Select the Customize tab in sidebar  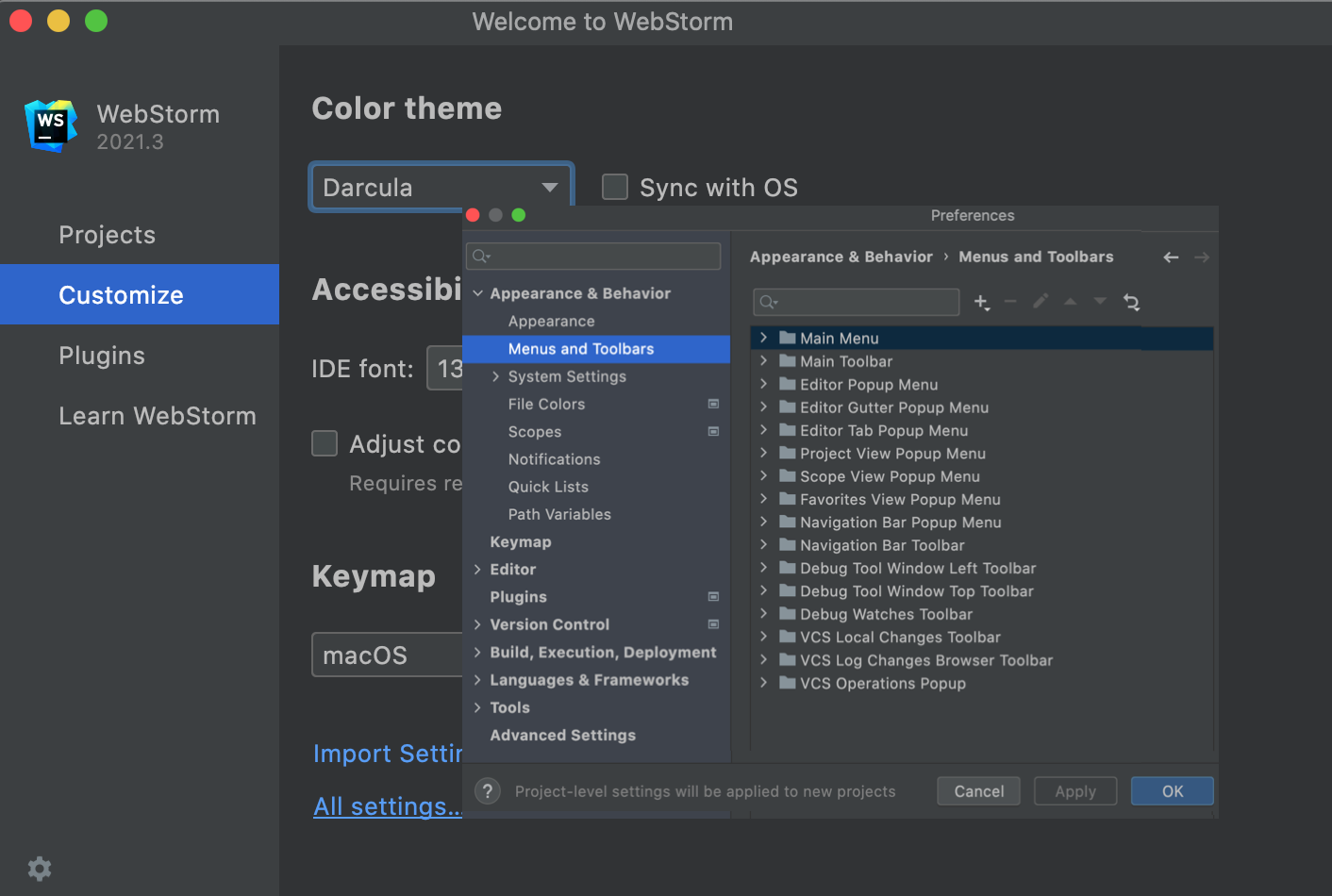click(140, 294)
